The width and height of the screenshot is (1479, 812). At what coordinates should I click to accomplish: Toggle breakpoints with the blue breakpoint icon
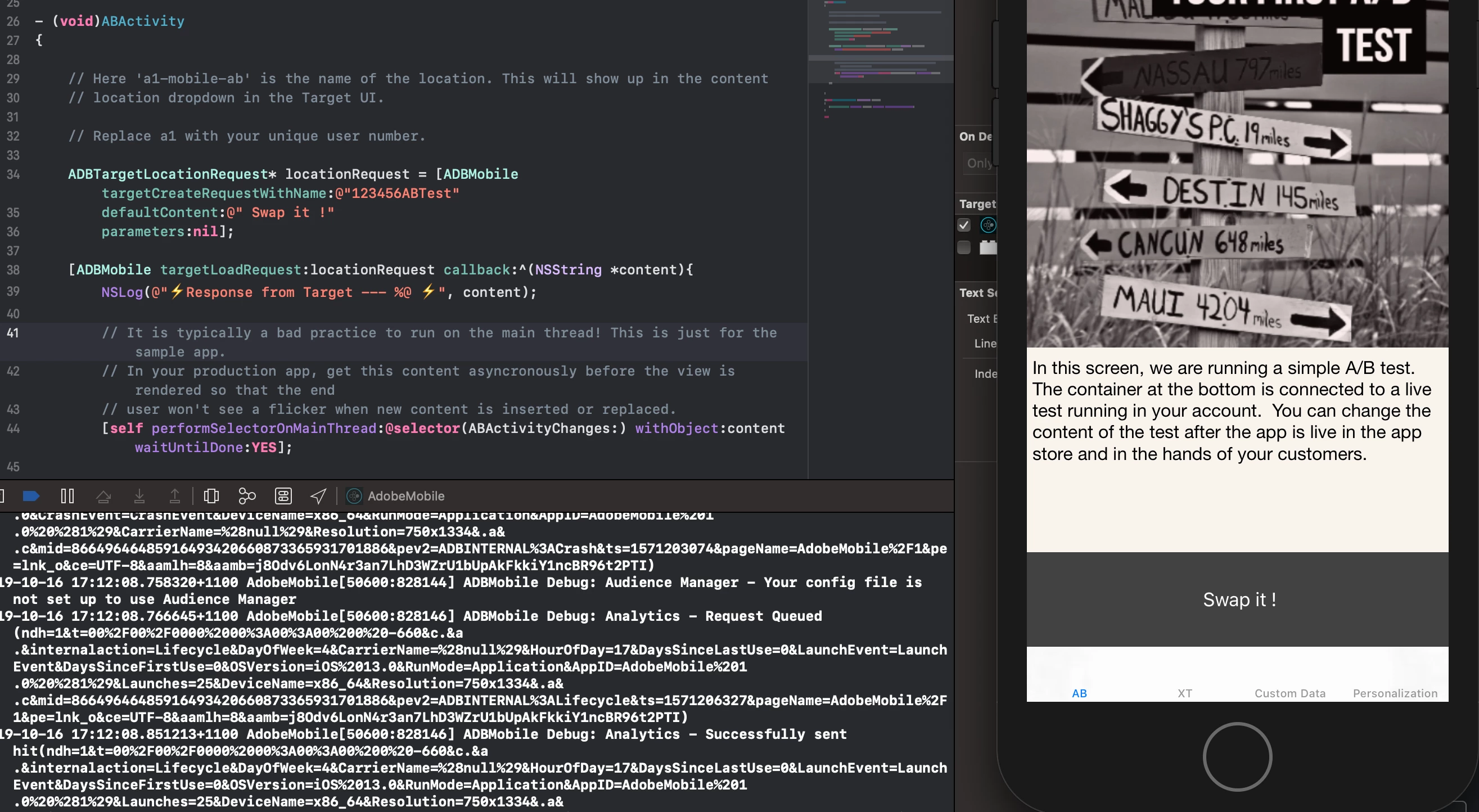(31, 495)
